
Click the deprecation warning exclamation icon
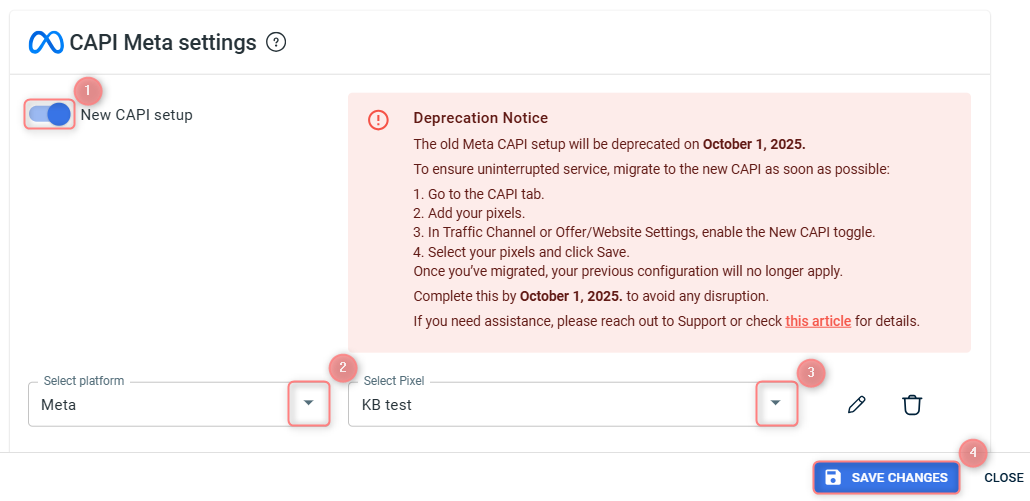point(378,120)
